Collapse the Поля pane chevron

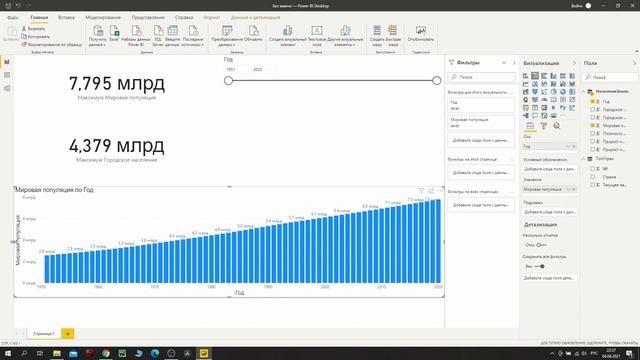click(634, 63)
